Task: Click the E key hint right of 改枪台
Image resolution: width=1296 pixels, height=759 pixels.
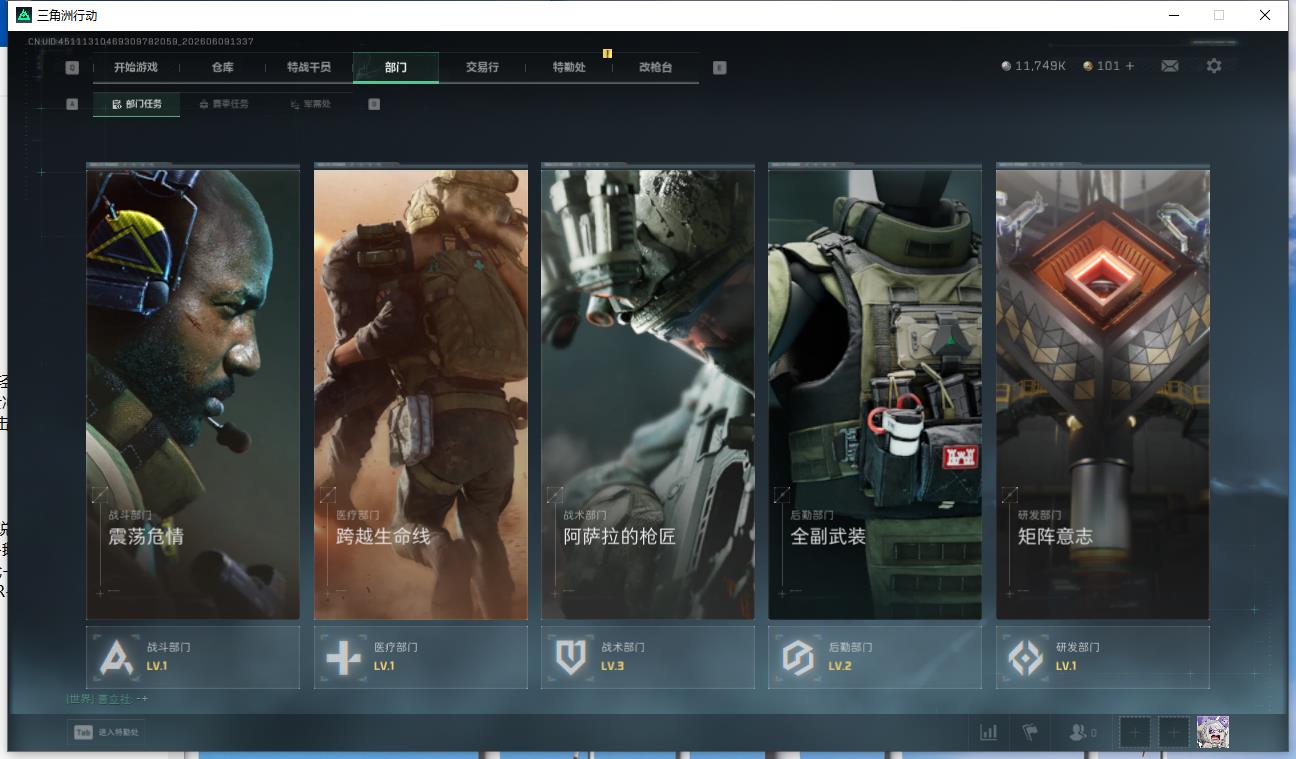Action: point(719,68)
